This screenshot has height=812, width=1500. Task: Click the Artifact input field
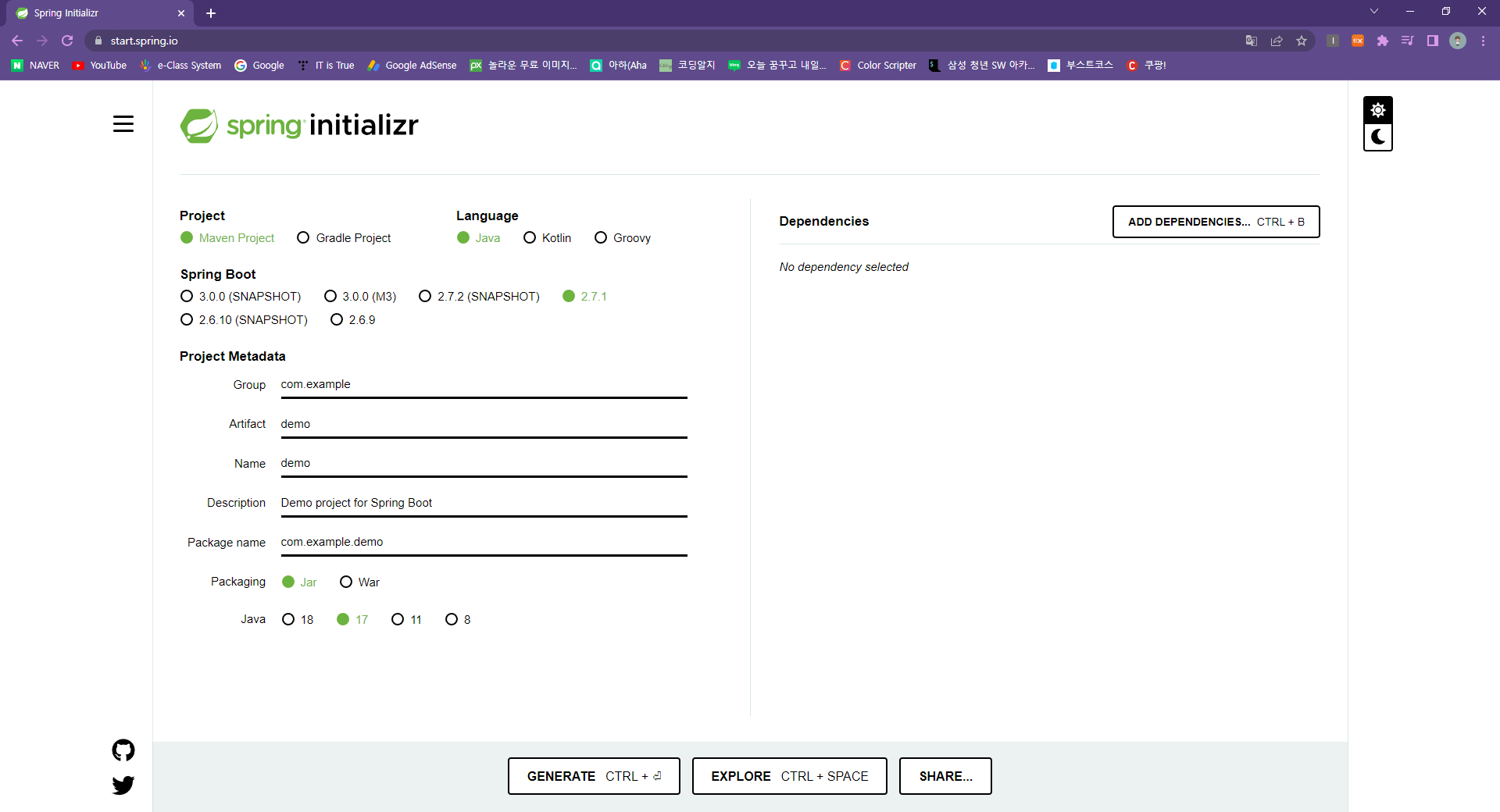(484, 424)
